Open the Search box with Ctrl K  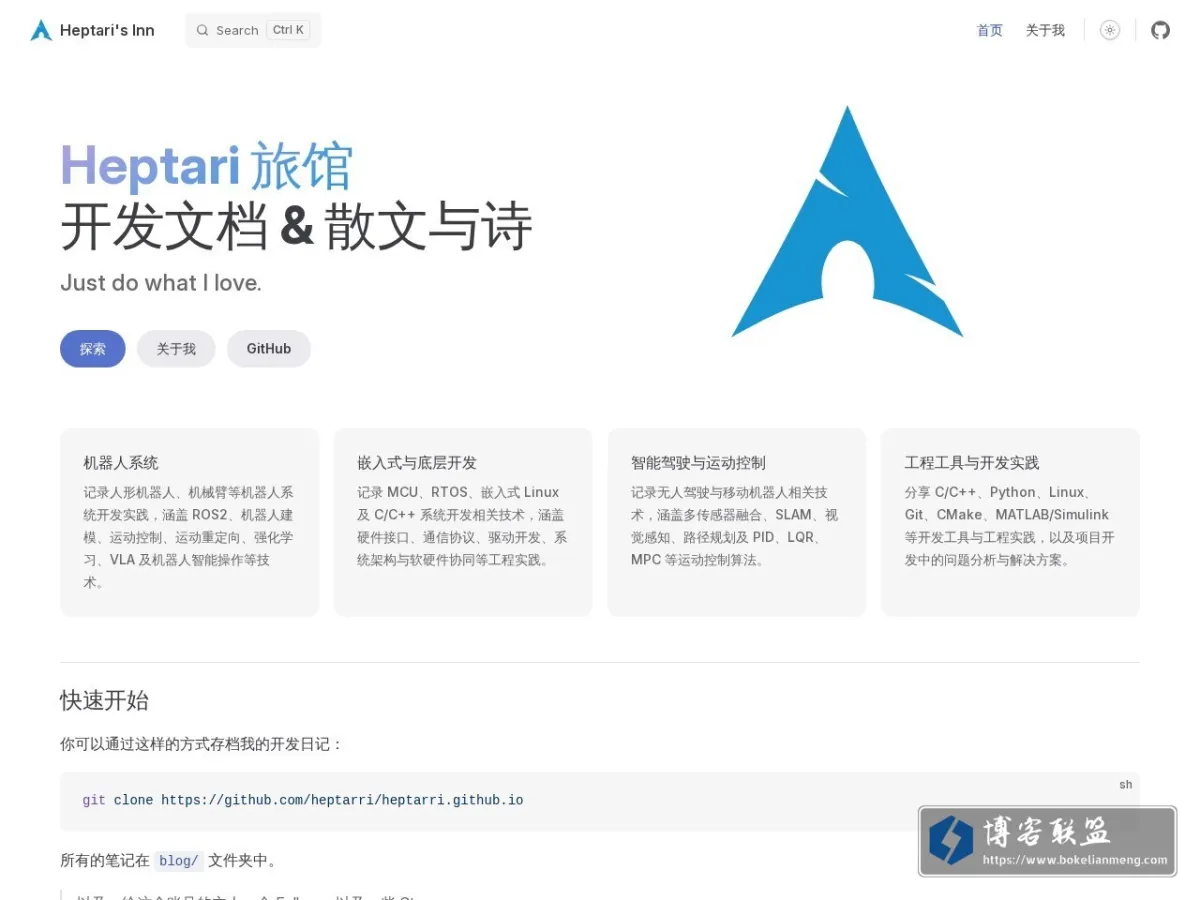click(x=253, y=30)
